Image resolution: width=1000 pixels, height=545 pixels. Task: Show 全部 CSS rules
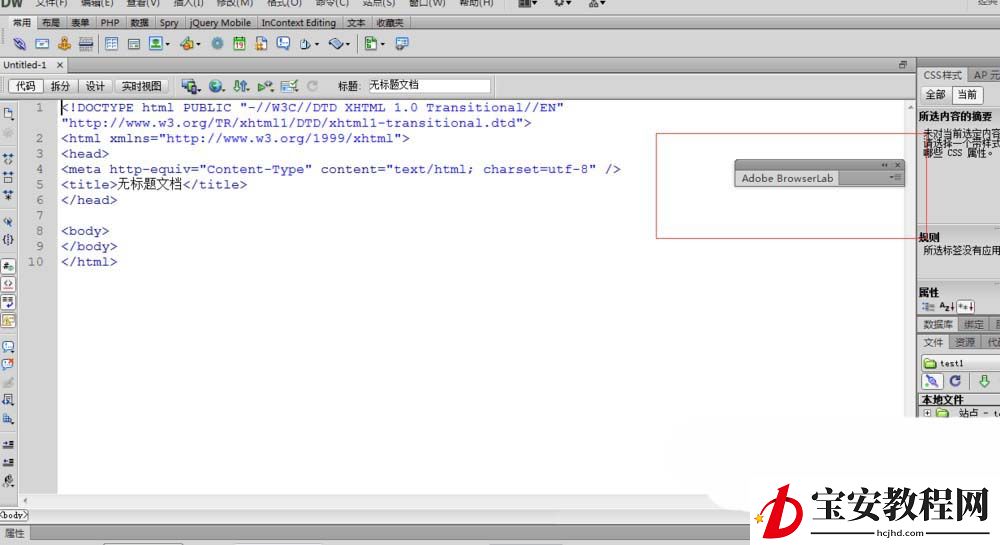(x=936, y=94)
